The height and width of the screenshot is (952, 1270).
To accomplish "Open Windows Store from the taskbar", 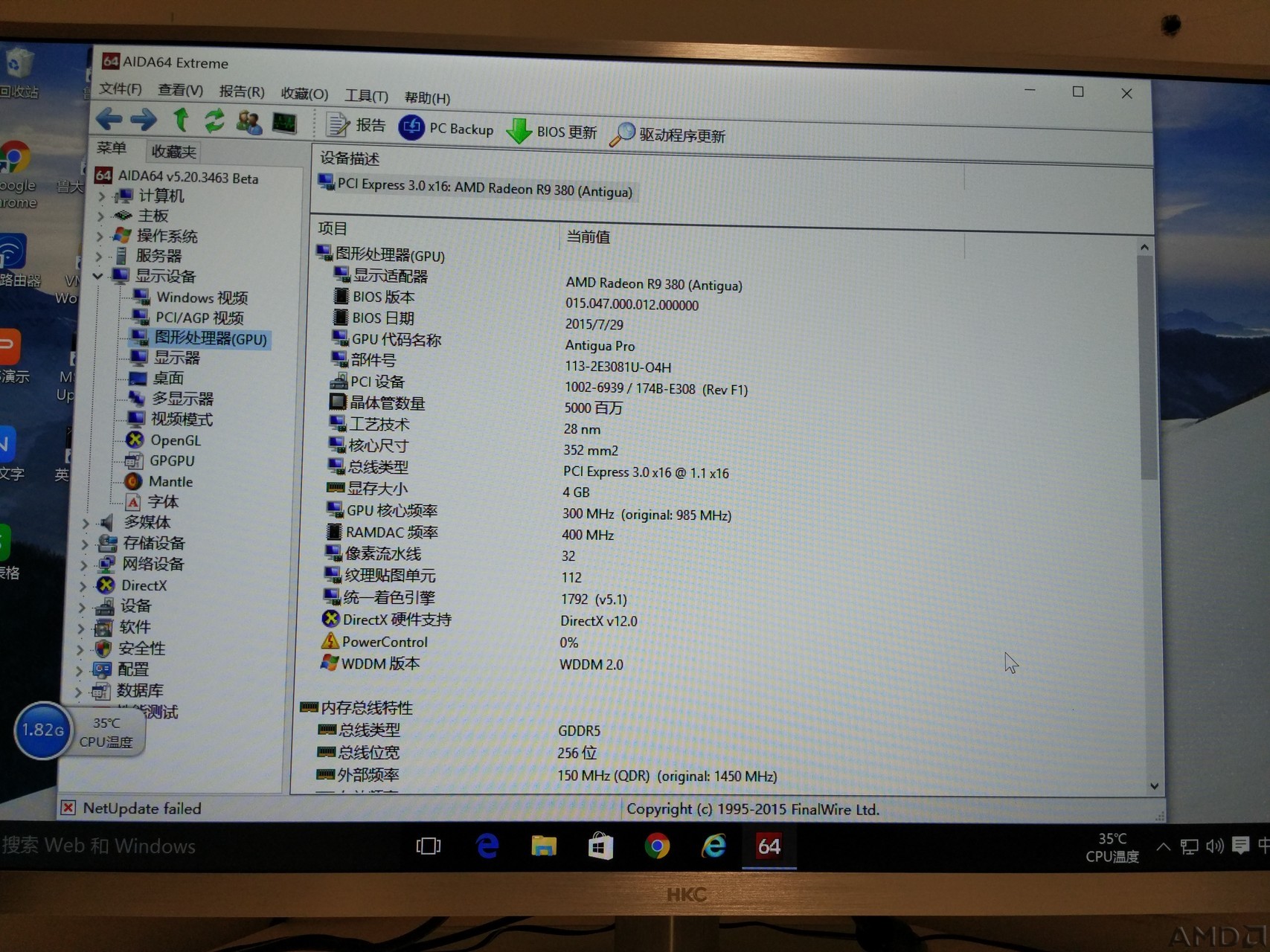I will click(600, 846).
